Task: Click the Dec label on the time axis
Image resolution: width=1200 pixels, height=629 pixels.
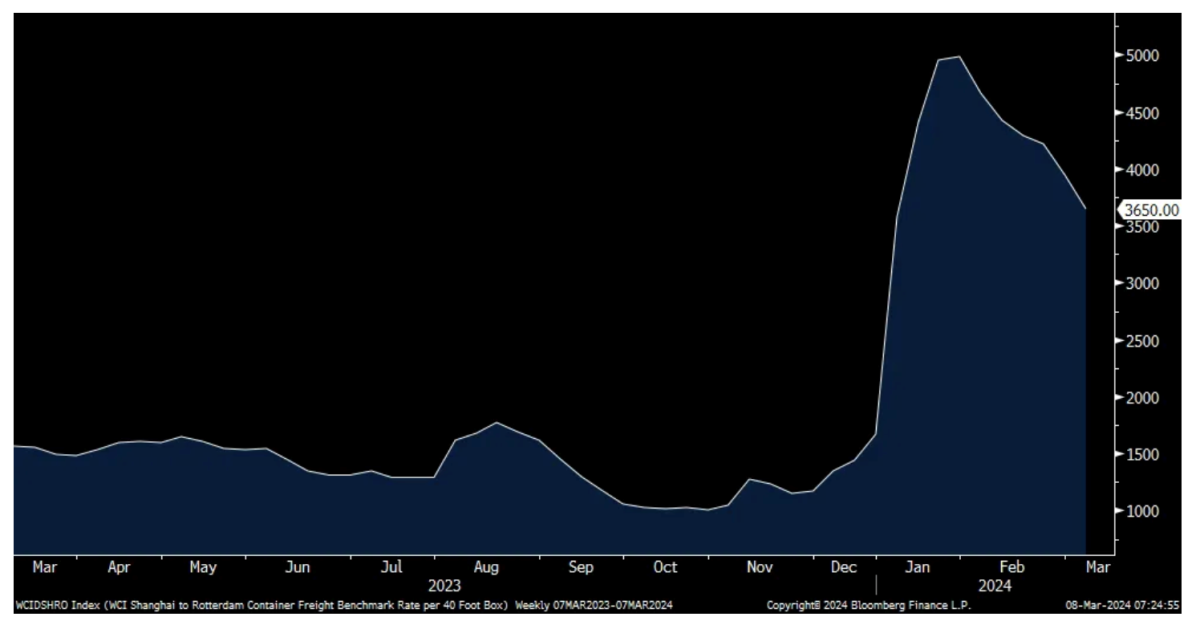Action: (x=843, y=567)
